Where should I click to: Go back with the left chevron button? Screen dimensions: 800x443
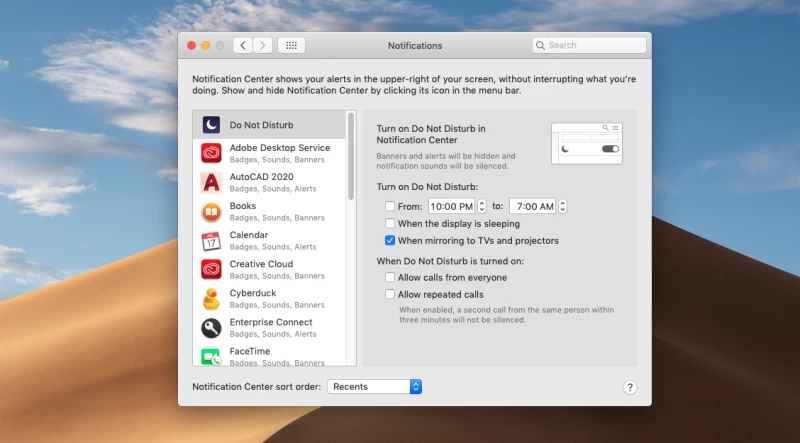pos(243,45)
